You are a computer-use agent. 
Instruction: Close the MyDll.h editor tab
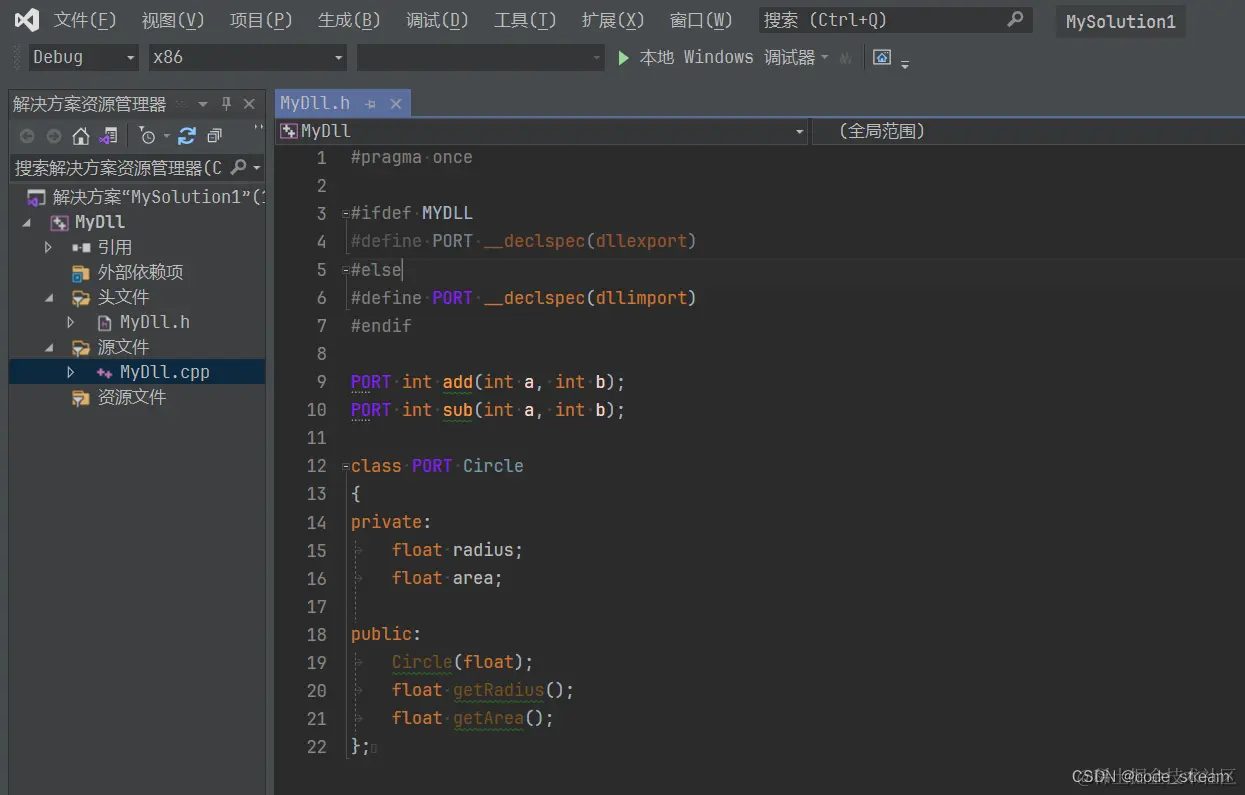(396, 104)
